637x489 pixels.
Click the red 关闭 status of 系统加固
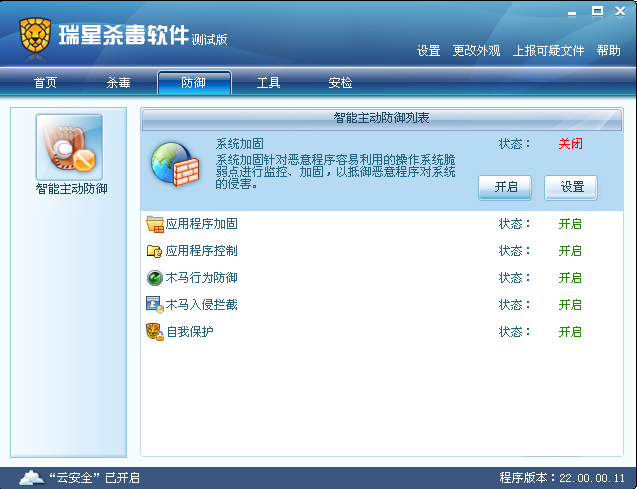click(570, 144)
